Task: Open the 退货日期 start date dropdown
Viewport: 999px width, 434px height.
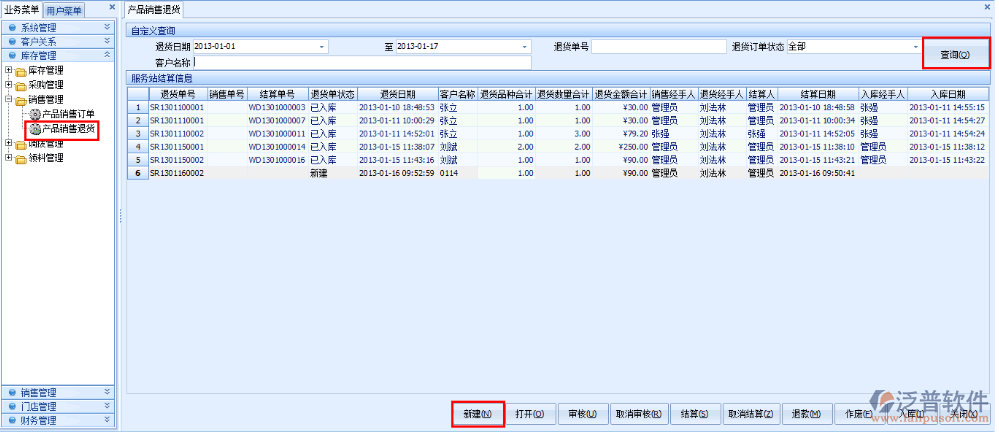Action: coord(322,47)
